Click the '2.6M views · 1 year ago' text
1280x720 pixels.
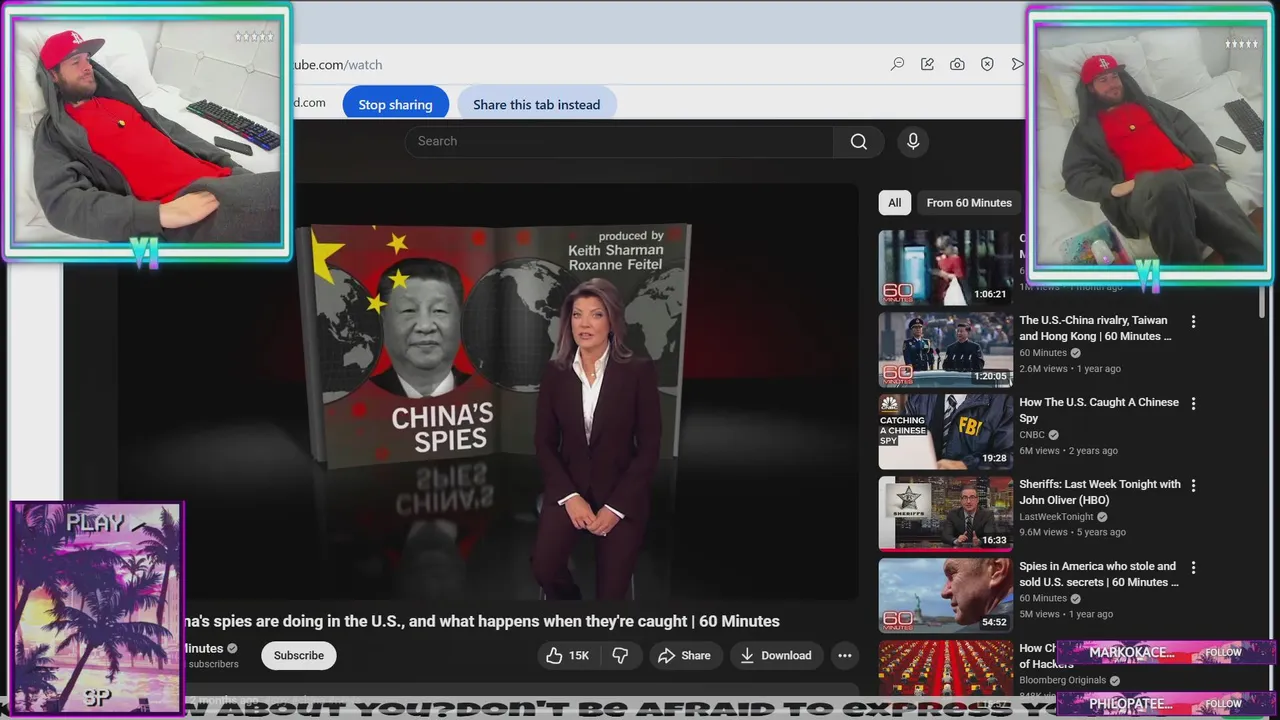tap(1070, 369)
